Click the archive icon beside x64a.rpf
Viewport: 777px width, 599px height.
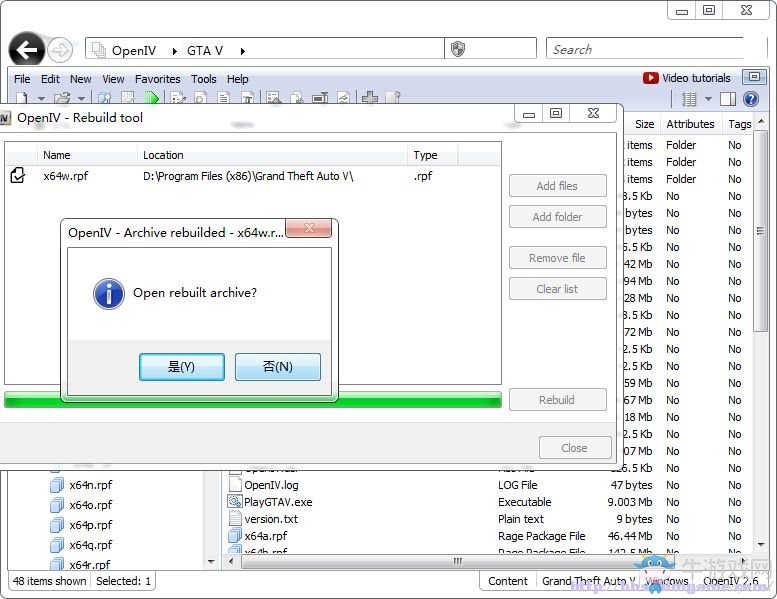(x=234, y=536)
